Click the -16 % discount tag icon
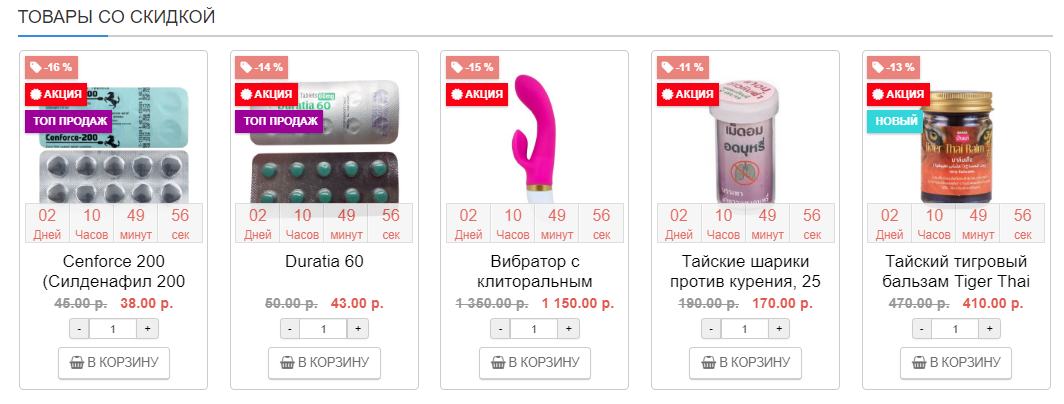Viewport: 1064px width, 404px height. point(37,67)
